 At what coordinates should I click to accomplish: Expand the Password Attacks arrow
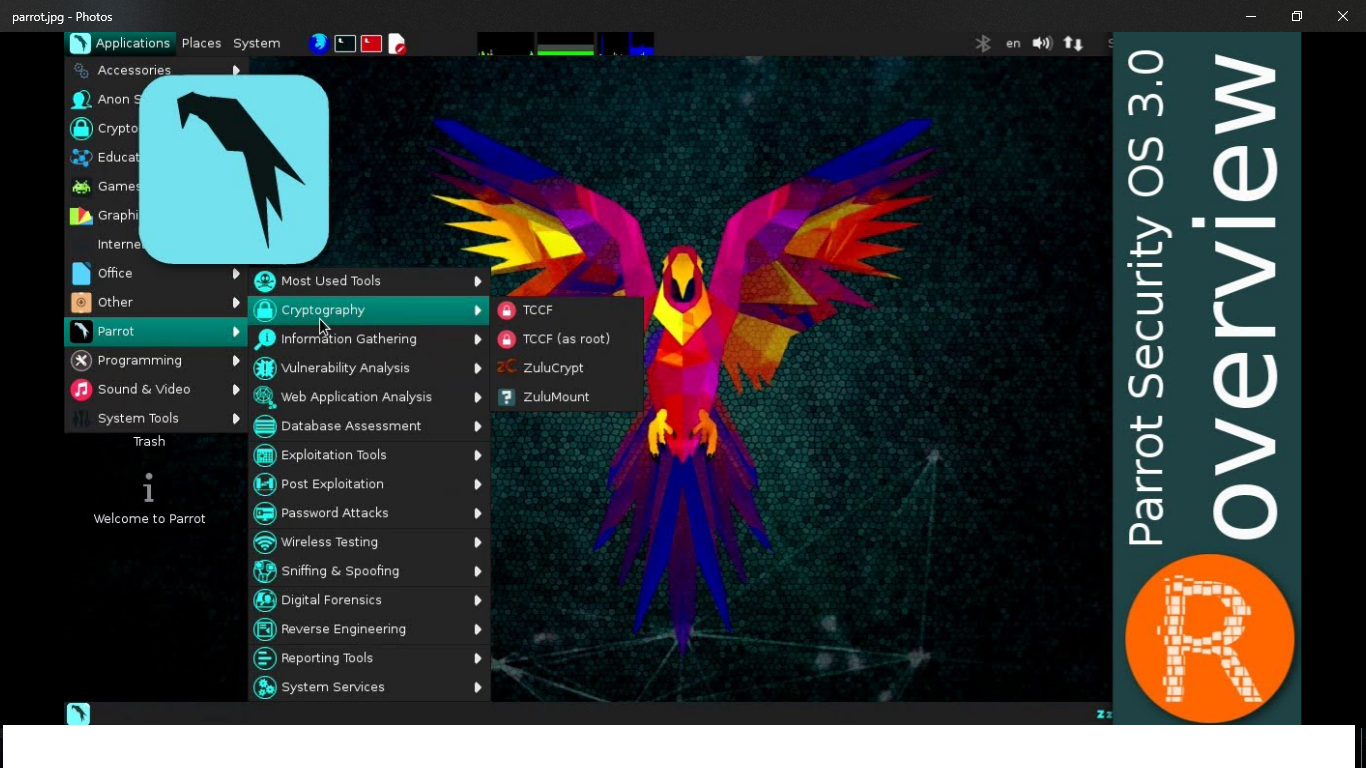478,513
